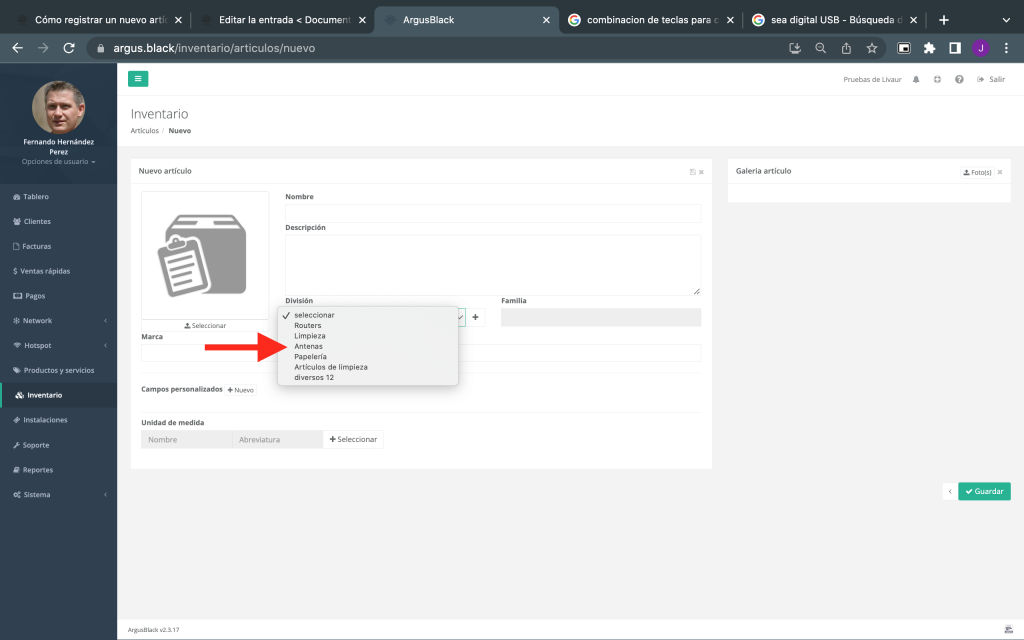Viewport: 1024px width, 640px height.
Task: Toggle the green hamburger sidebar button
Action: pyautogui.click(x=138, y=79)
